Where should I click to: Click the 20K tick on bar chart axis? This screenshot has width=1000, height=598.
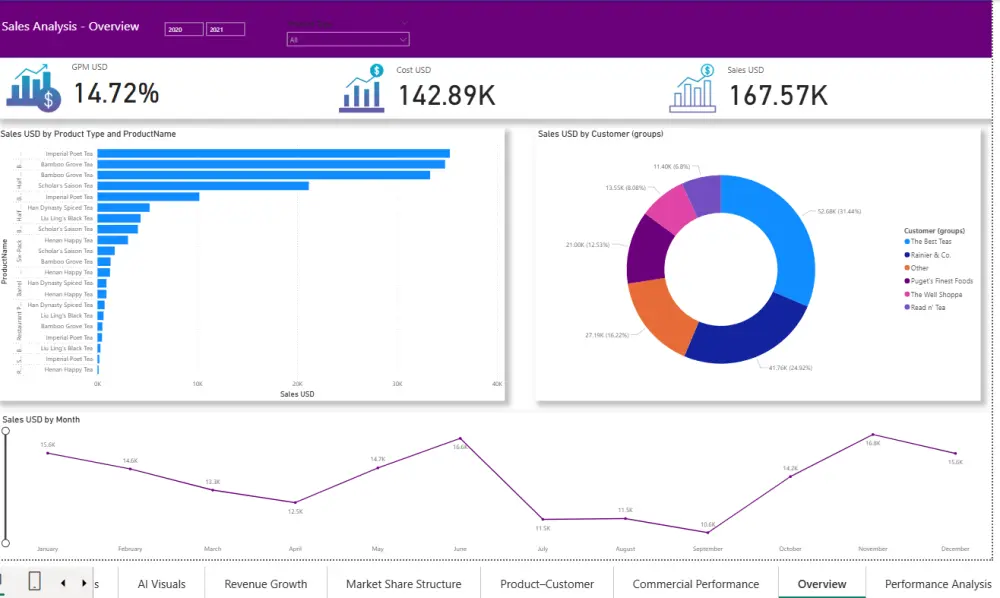pos(297,384)
